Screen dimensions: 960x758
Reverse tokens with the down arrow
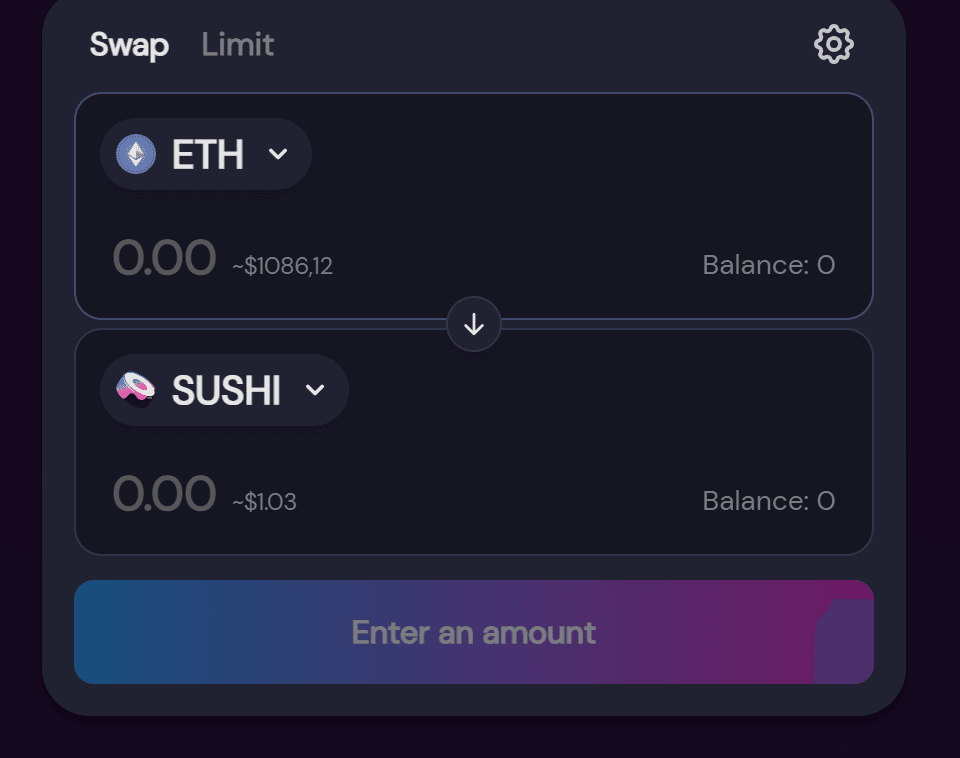coord(474,324)
